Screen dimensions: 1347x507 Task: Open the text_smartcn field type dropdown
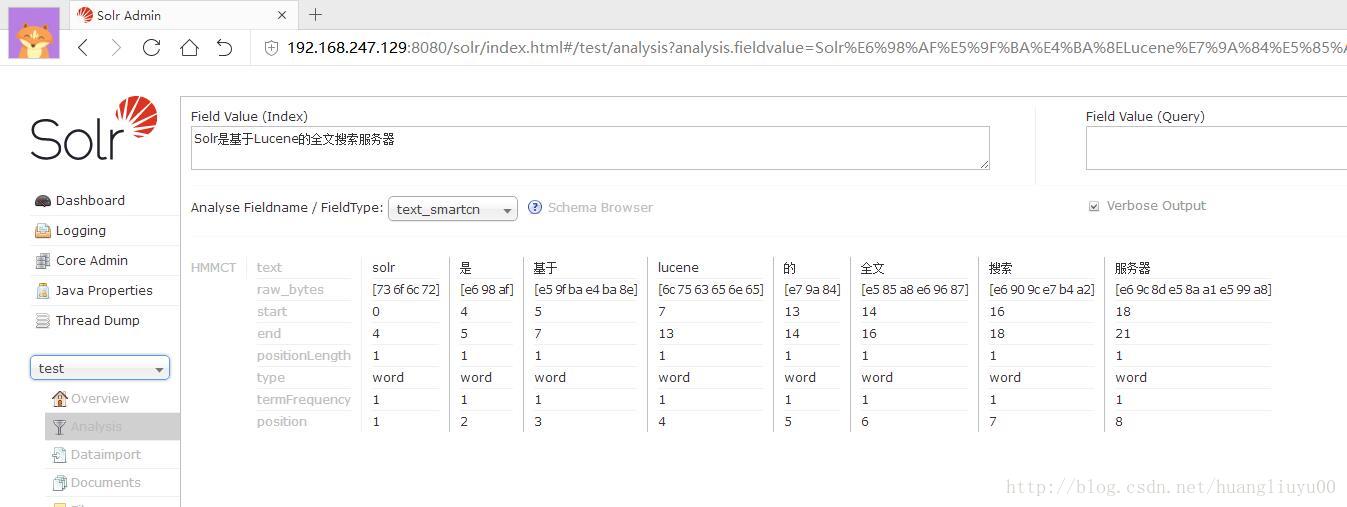(453, 209)
